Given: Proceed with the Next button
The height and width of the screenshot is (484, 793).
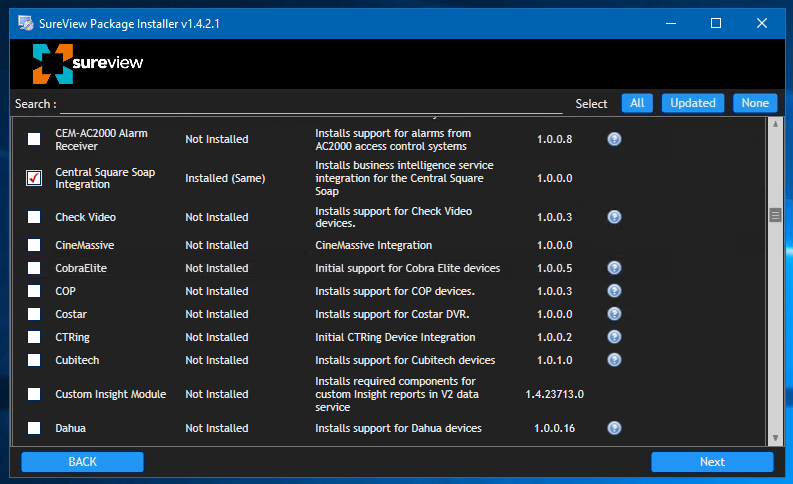Looking at the screenshot, I should click(712, 462).
